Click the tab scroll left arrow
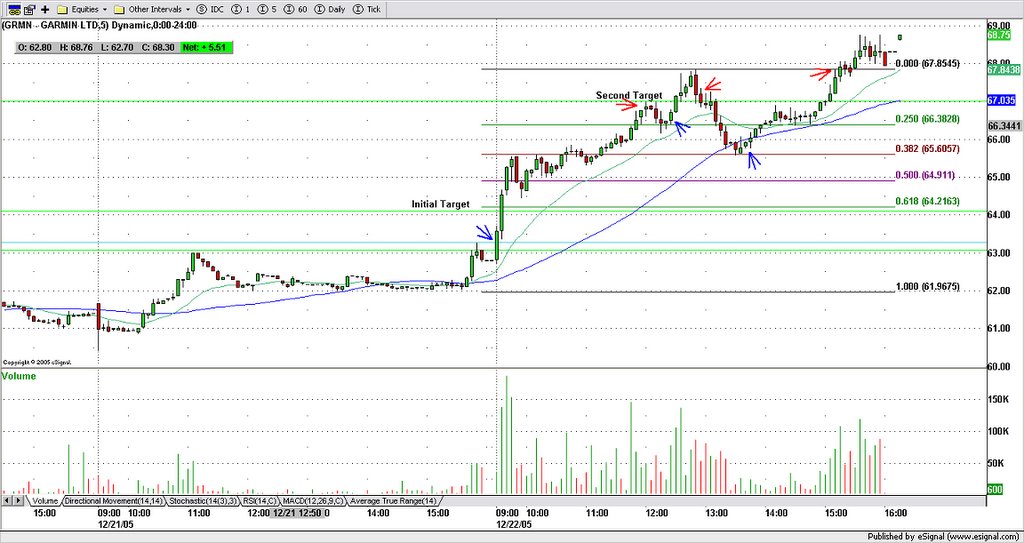The height and width of the screenshot is (543, 1024). pyautogui.click(x=7, y=501)
